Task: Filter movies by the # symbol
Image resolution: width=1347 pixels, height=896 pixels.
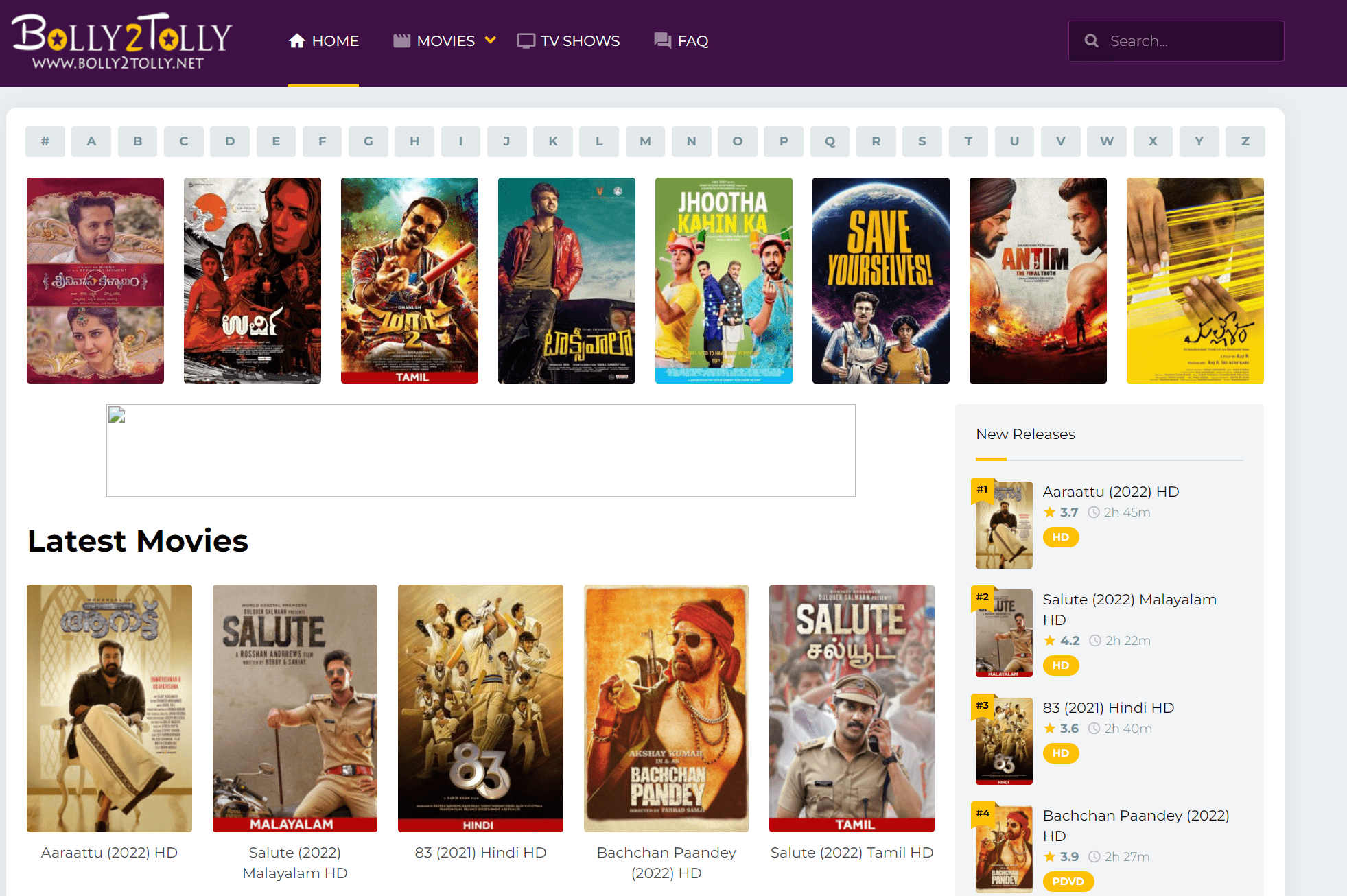Action: coord(45,141)
